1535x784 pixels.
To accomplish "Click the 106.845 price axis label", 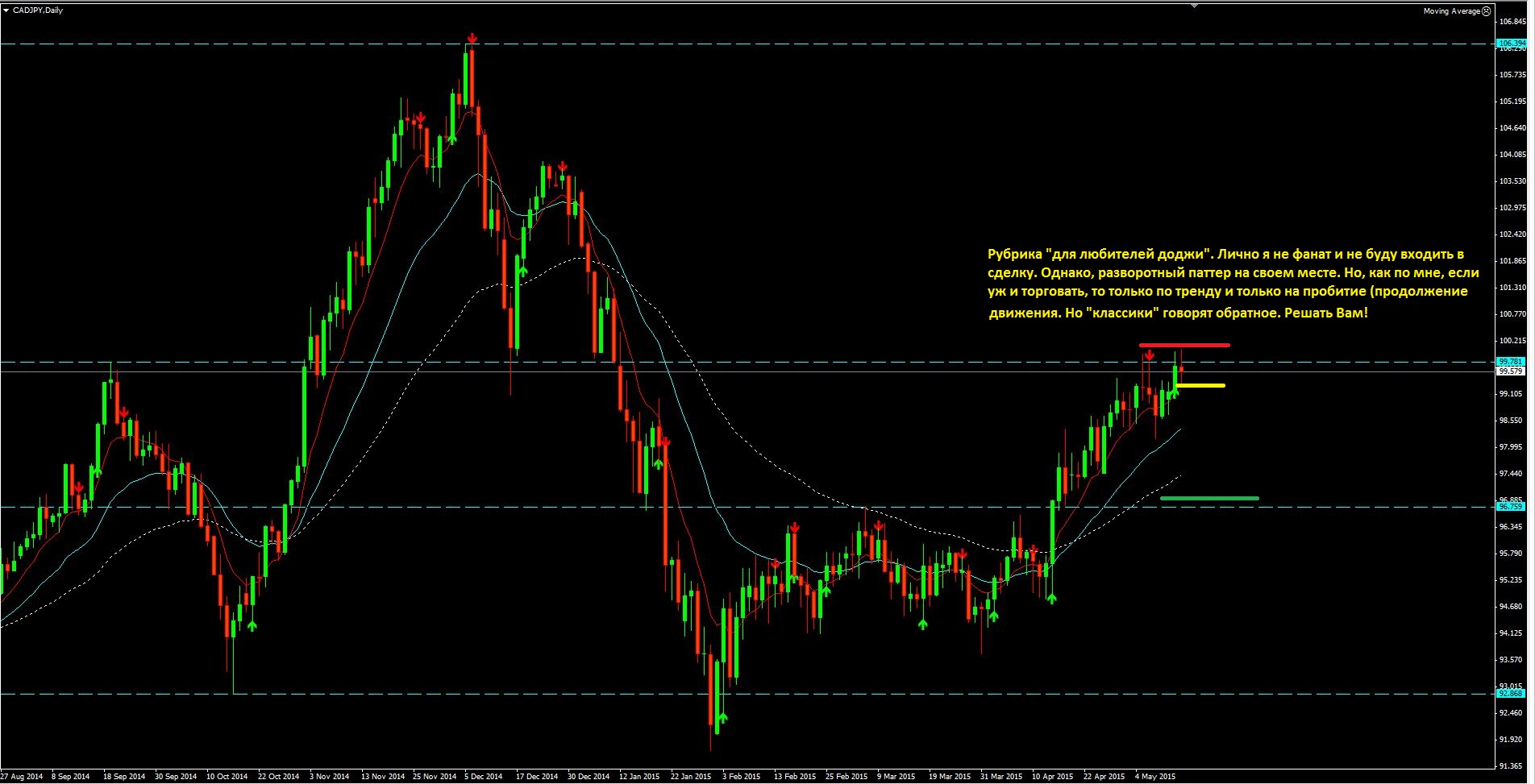I will (1512, 22).
